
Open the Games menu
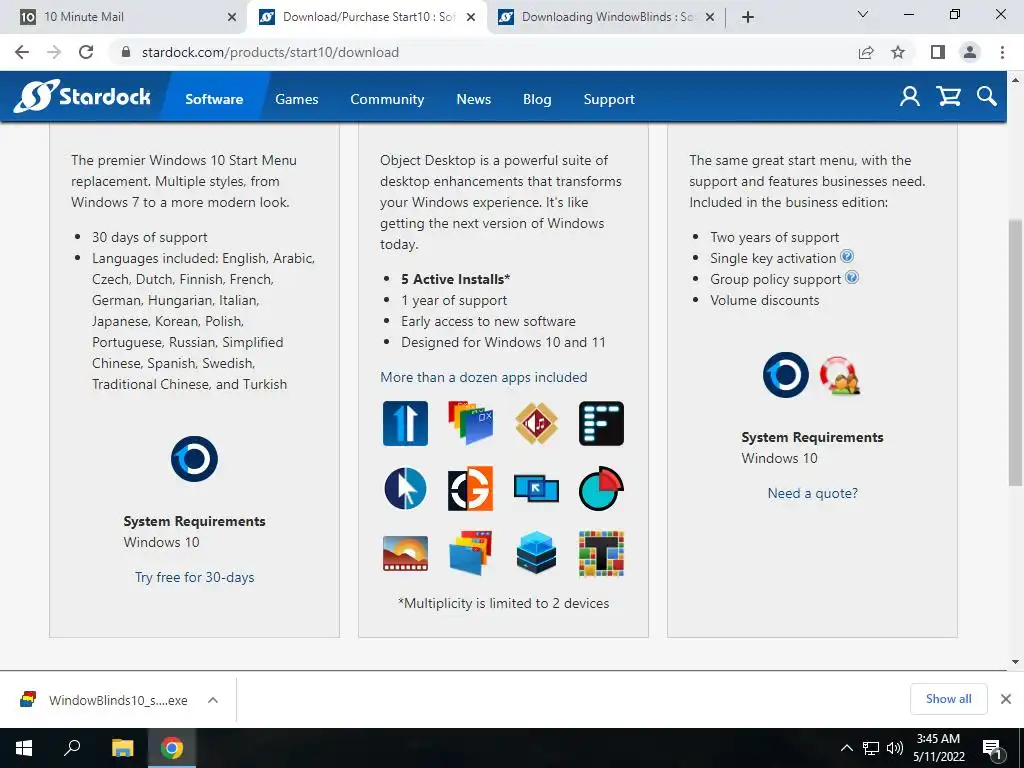point(296,99)
